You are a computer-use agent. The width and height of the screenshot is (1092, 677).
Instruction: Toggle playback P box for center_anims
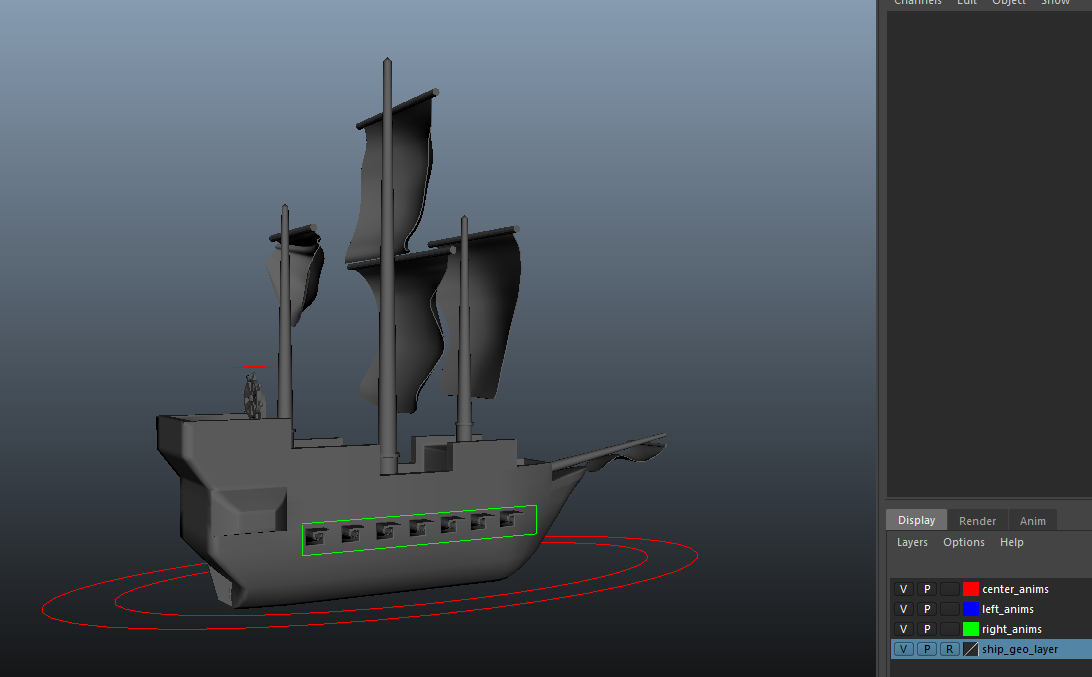pyautogui.click(x=927, y=589)
